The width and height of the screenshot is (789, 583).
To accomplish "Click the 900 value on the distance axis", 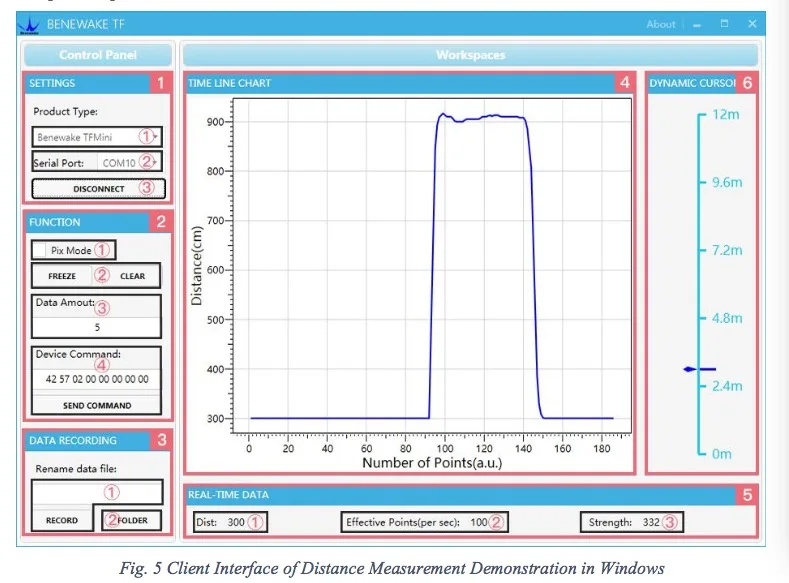I will pyautogui.click(x=215, y=122).
